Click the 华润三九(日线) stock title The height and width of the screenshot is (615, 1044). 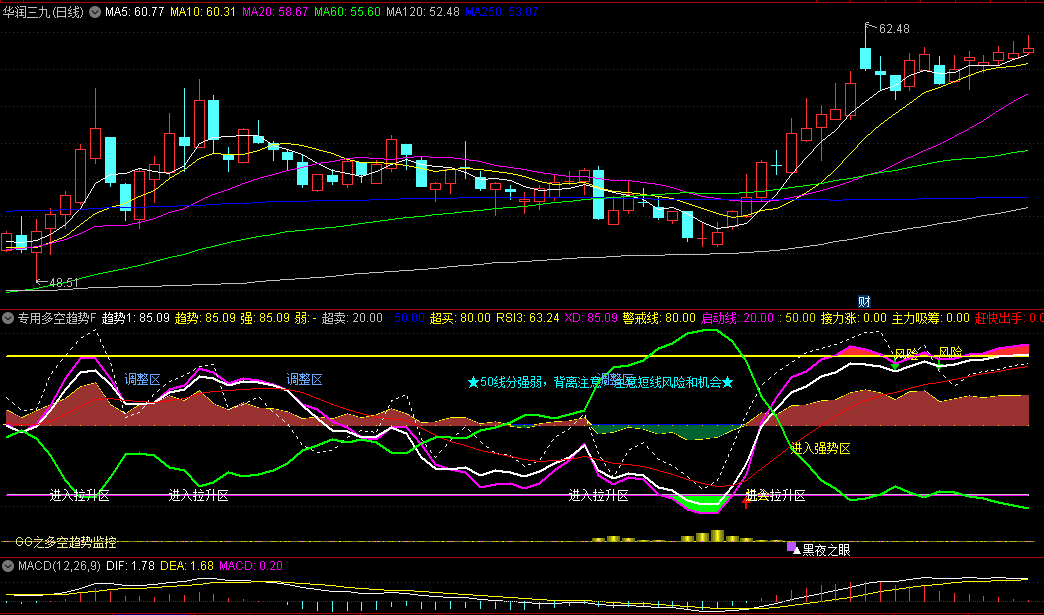click(44, 12)
